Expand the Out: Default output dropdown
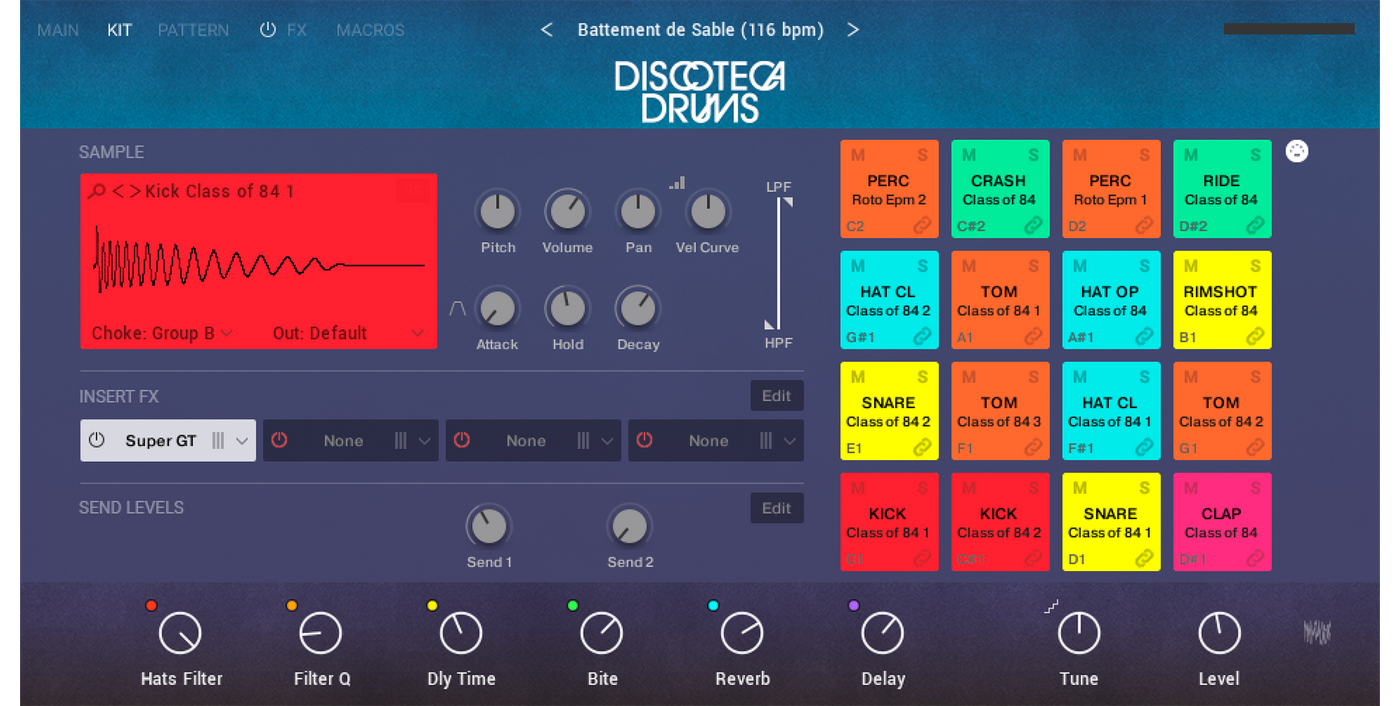 (x=349, y=333)
